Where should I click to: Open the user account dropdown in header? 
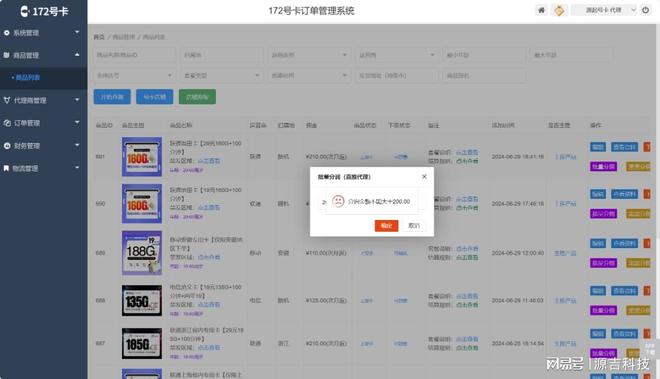click(604, 10)
